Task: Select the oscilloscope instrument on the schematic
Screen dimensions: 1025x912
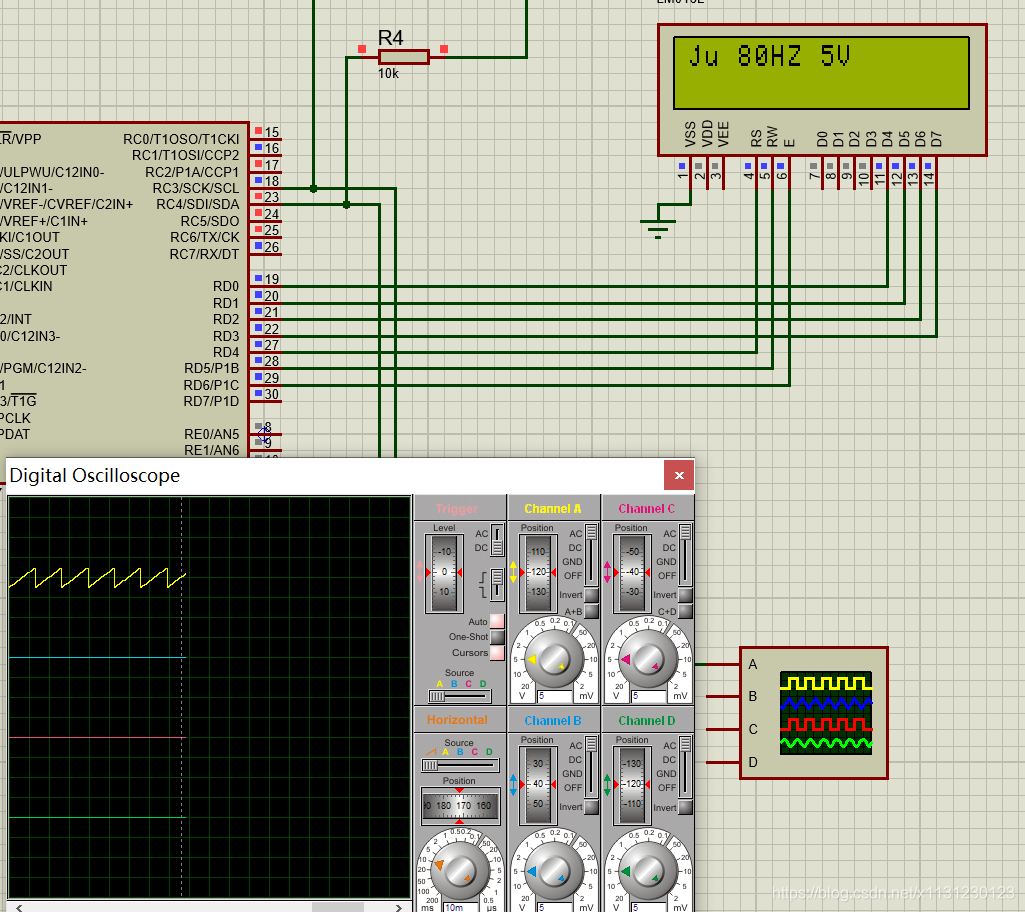Action: (814, 713)
